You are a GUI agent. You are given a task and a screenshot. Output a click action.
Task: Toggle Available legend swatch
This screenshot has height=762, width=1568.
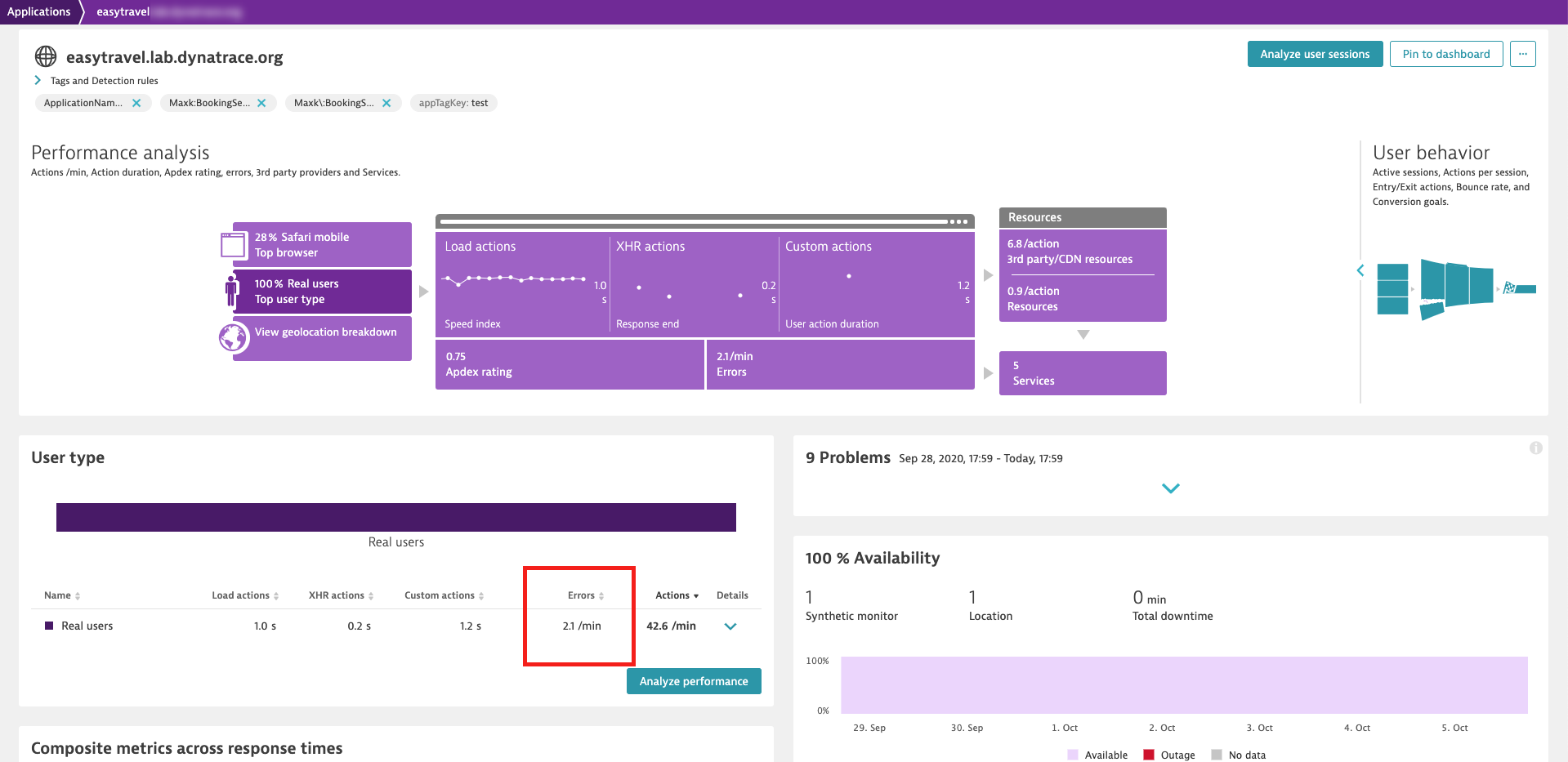[1073, 755]
